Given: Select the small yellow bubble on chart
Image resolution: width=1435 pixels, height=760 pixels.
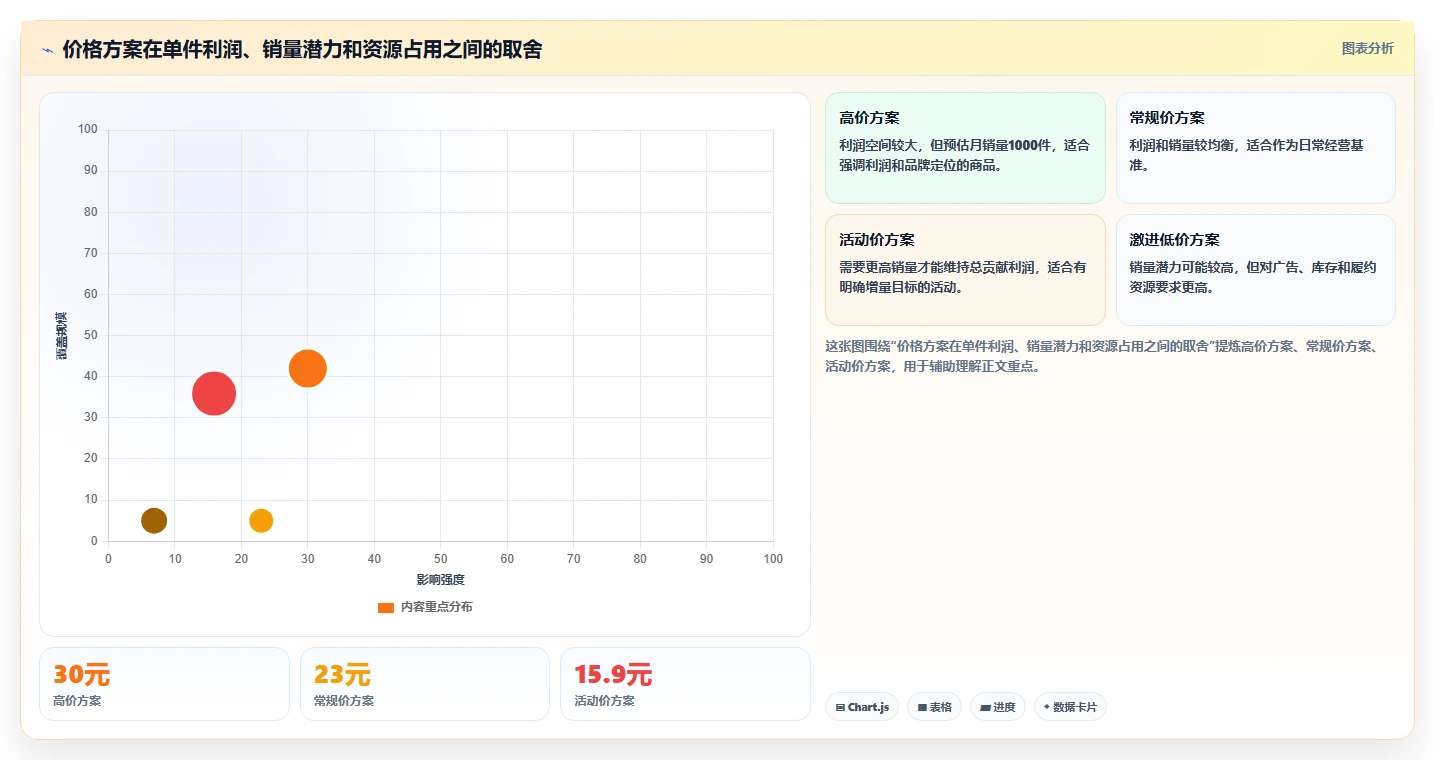Looking at the screenshot, I should pyautogui.click(x=261, y=520).
